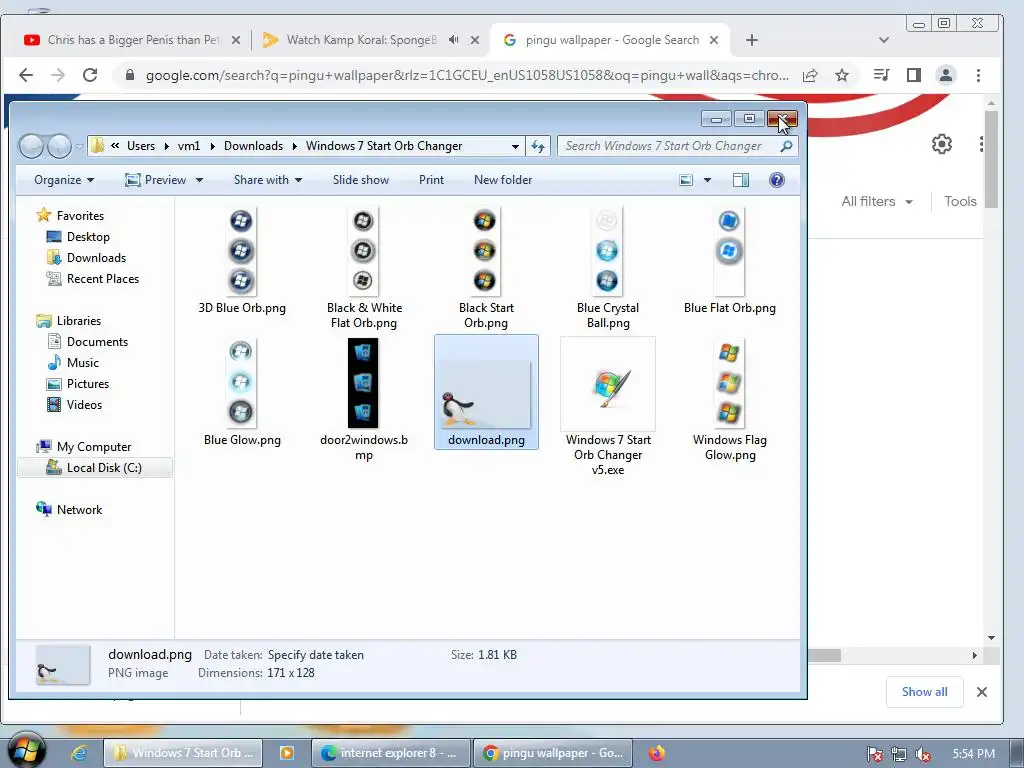Expand the view options dropdown arrow
The image size is (1024, 768).
[707, 180]
